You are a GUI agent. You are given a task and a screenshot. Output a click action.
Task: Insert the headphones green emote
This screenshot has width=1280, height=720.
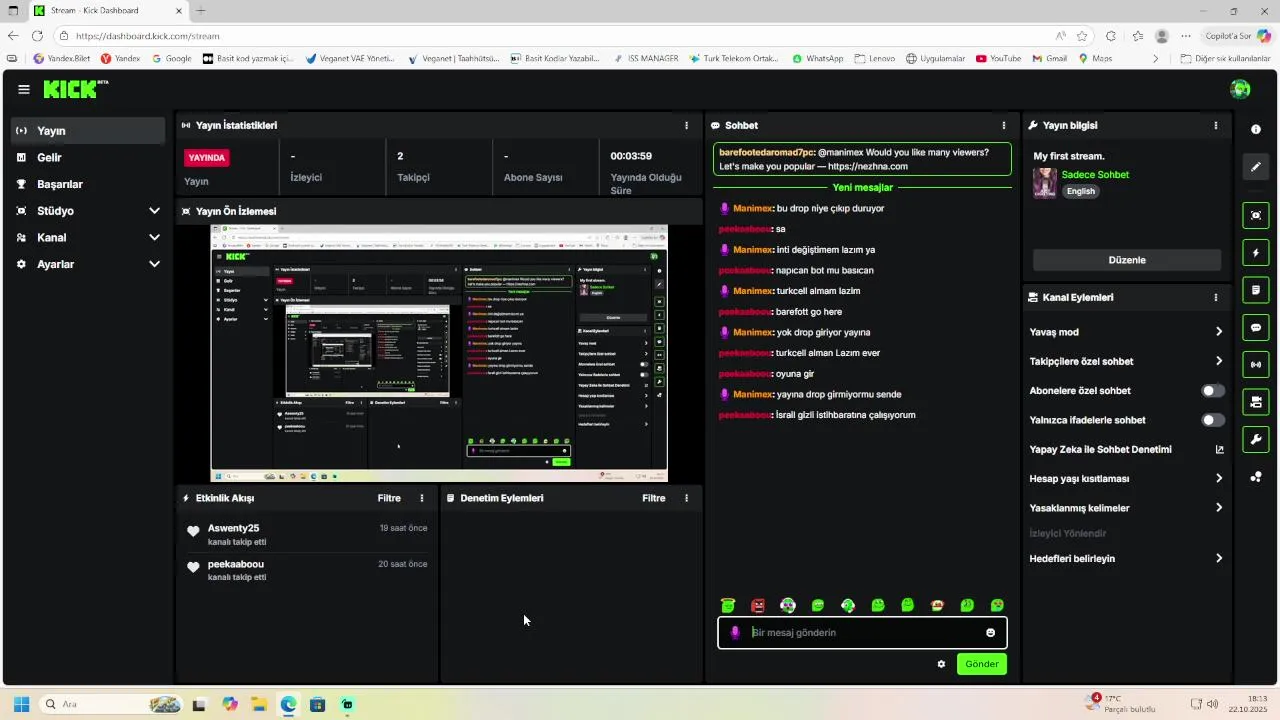[788, 605]
